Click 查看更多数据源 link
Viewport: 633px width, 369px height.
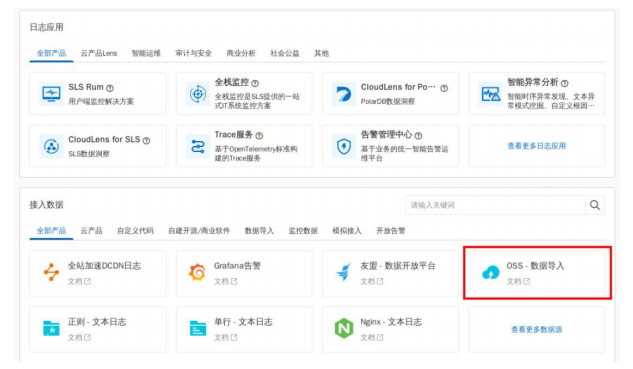pyautogui.click(x=537, y=329)
